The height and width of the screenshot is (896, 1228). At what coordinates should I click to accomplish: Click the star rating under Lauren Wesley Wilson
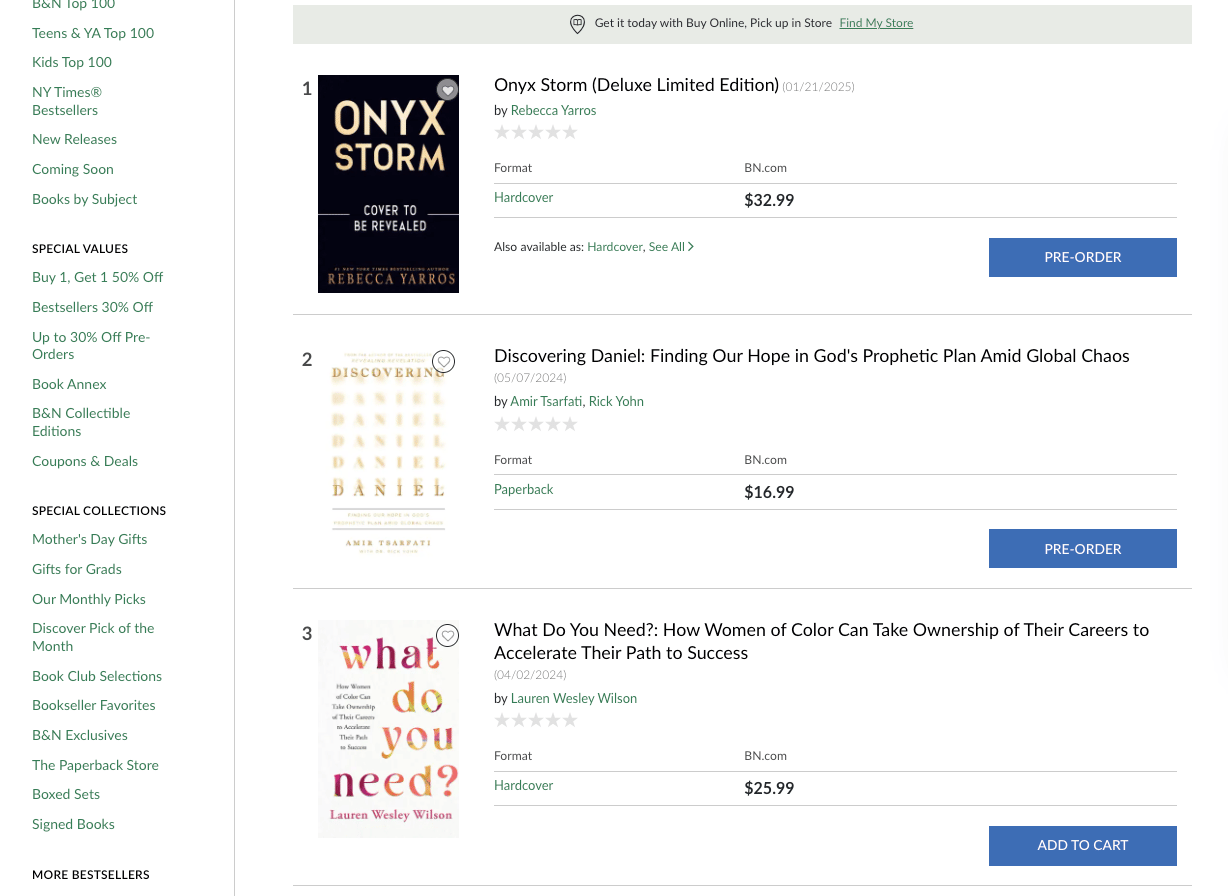[x=536, y=720]
